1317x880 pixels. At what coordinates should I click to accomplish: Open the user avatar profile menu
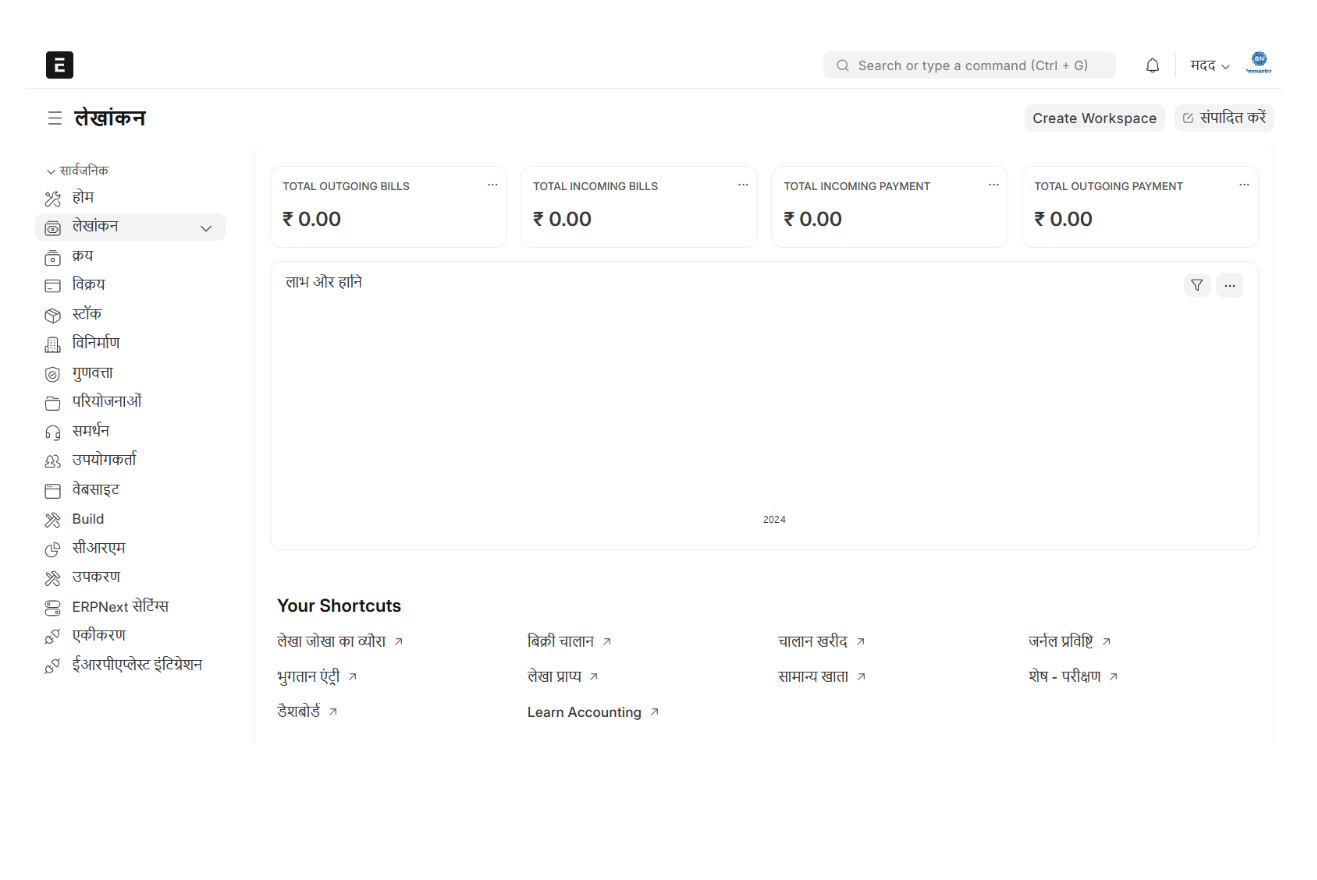pos(1258,64)
